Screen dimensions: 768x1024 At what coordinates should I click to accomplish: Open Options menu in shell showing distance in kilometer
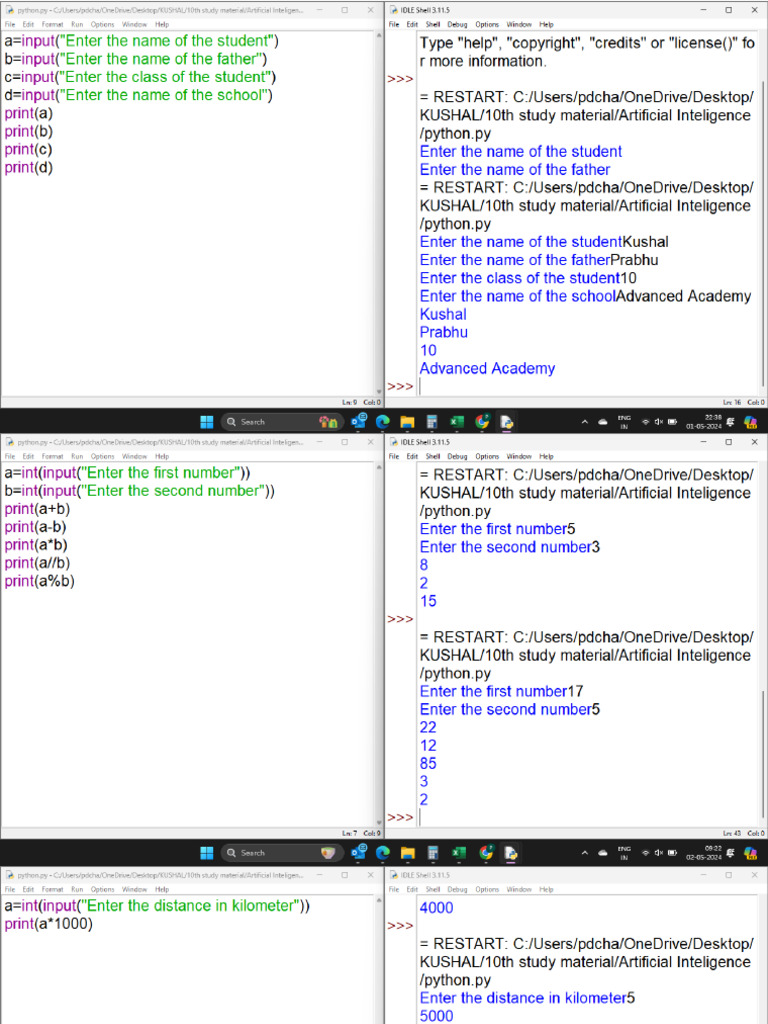pyautogui.click(x=487, y=889)
